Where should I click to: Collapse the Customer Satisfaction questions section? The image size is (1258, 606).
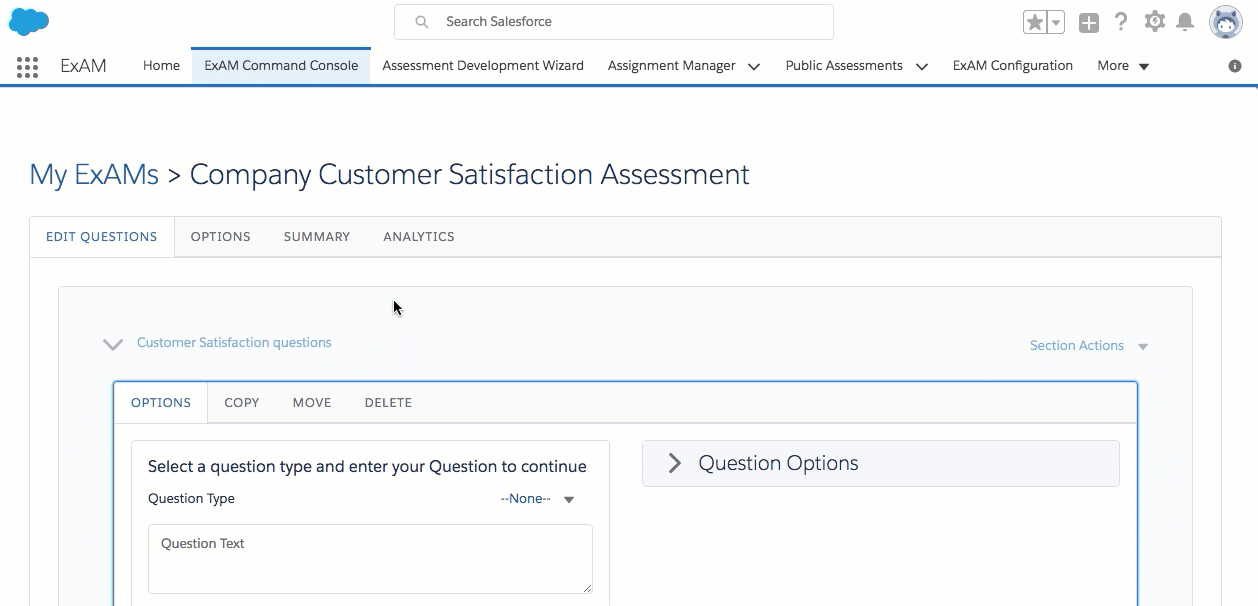(x=113, y=344)
